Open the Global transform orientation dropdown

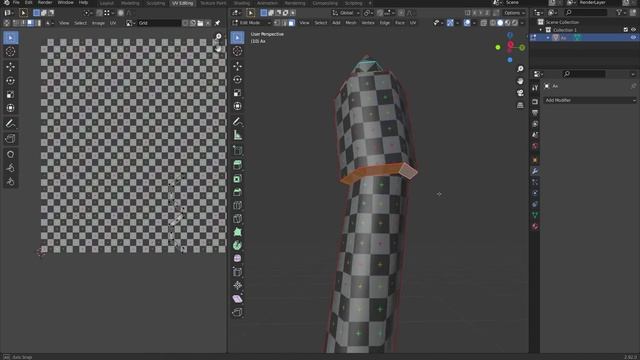(x=346, y=13)
